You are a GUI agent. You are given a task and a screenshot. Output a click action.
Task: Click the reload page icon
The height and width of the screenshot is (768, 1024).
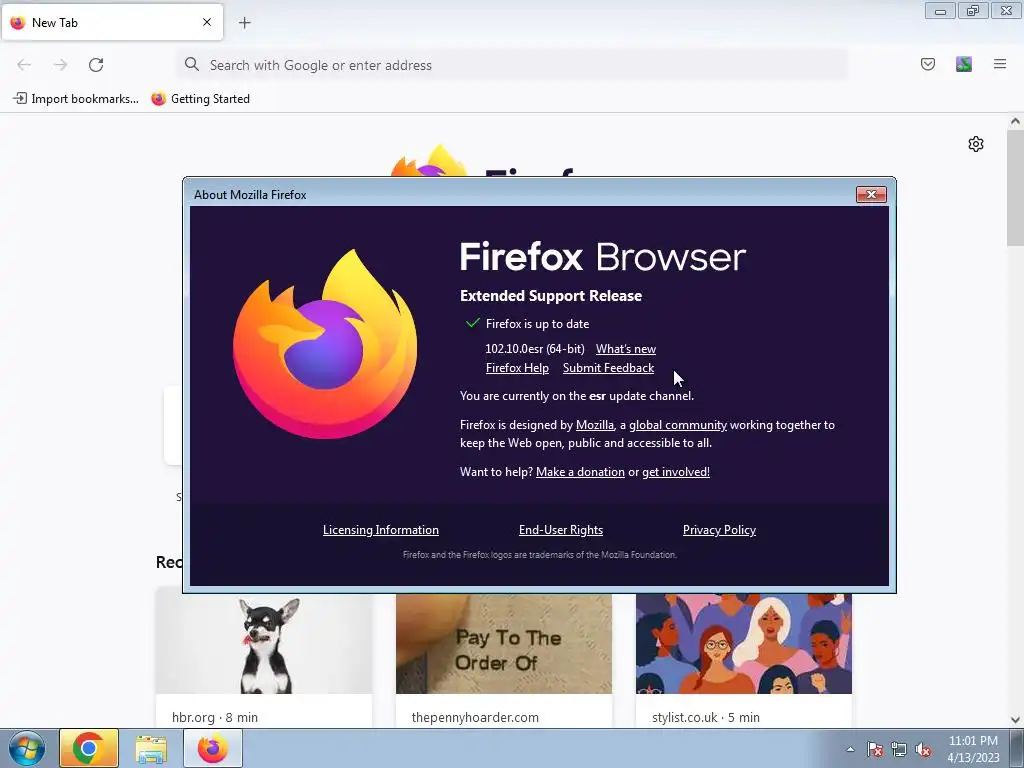point(96,65)
